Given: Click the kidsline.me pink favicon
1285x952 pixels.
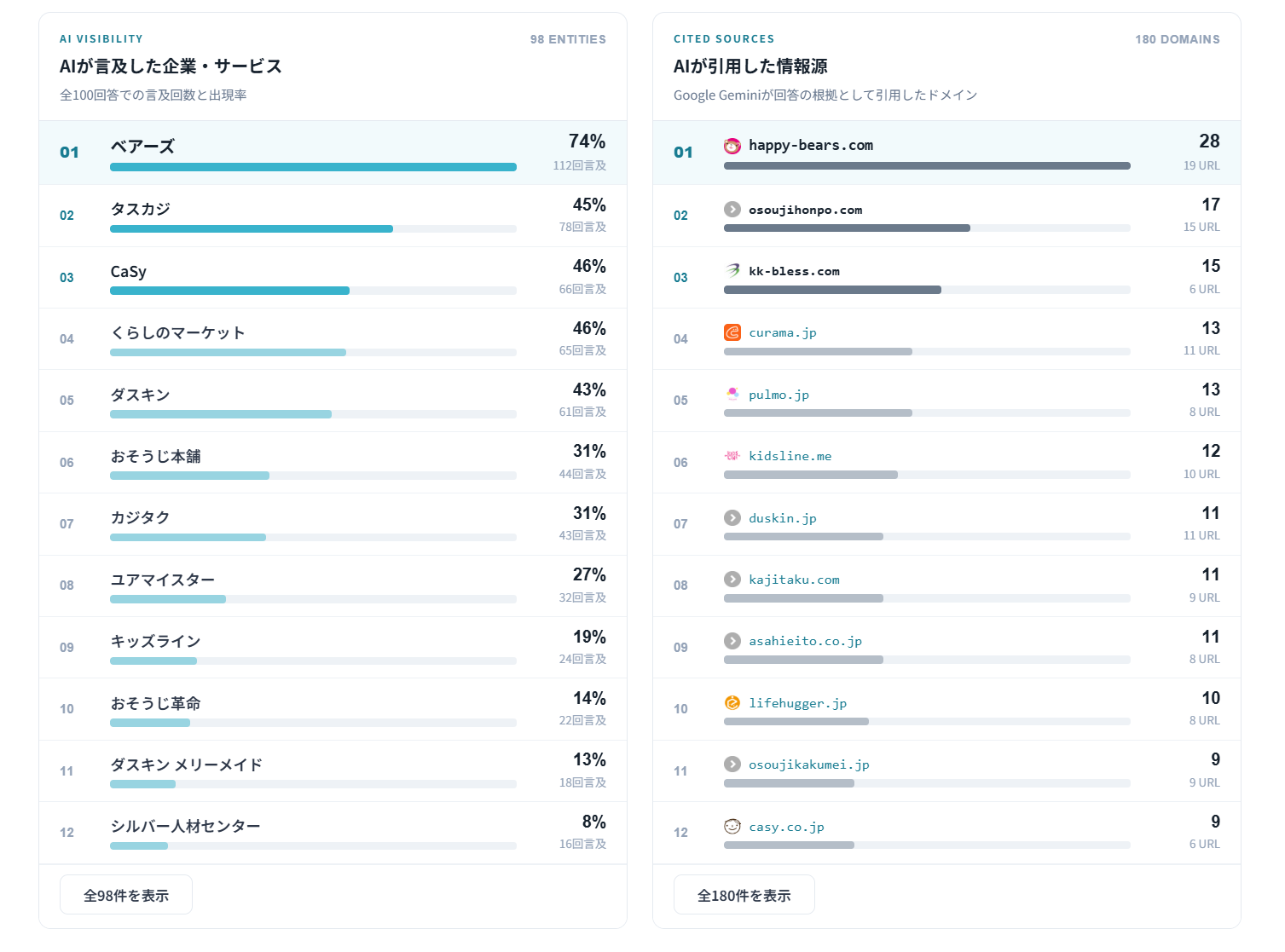Looking at the screenshot, I should coord(732,456).
